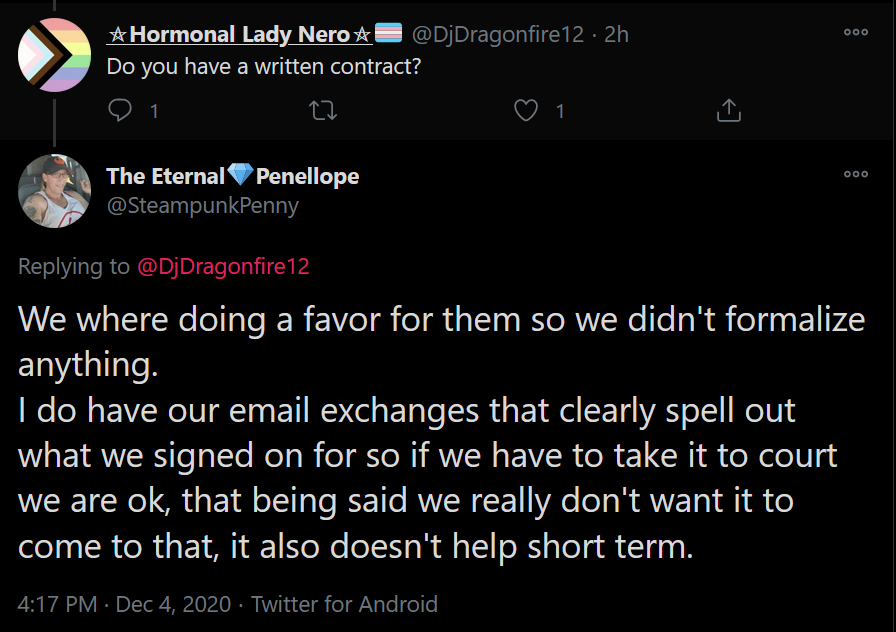Viewport: 896px width, 632px height.
Task: Click the 2h timestamp on first tweet
Action: tap(617, 34)
